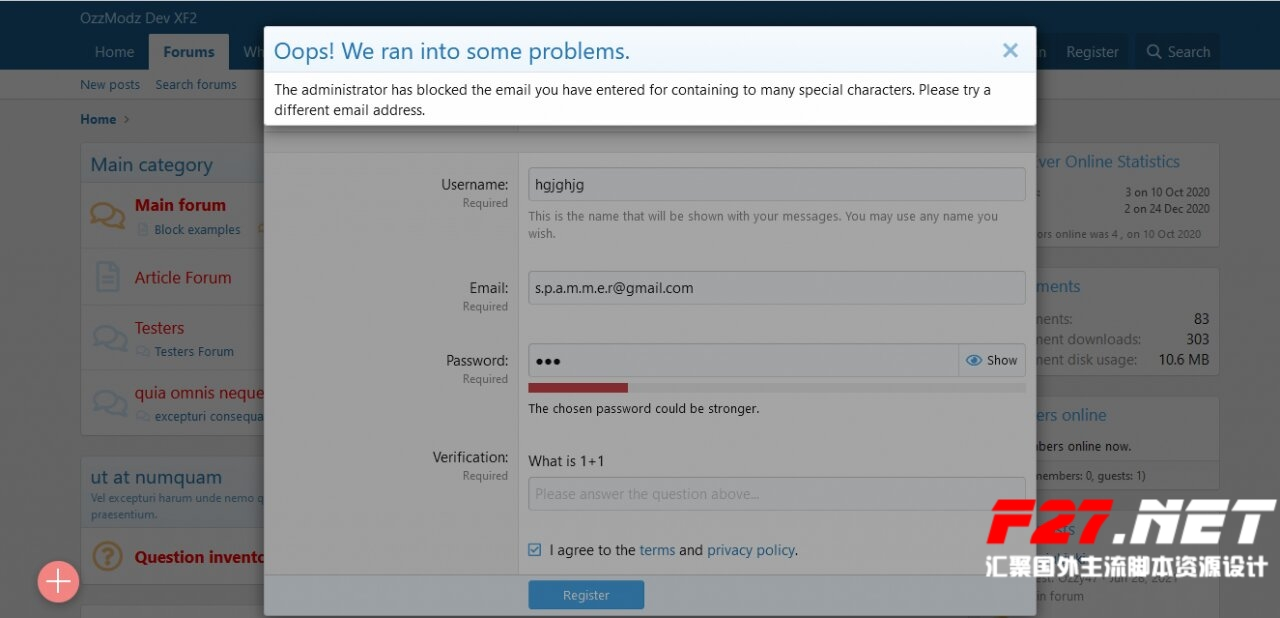This screenshot has width=1280, height=618.
Task: Open the Home navigation tab
Action: coord(114,52)
